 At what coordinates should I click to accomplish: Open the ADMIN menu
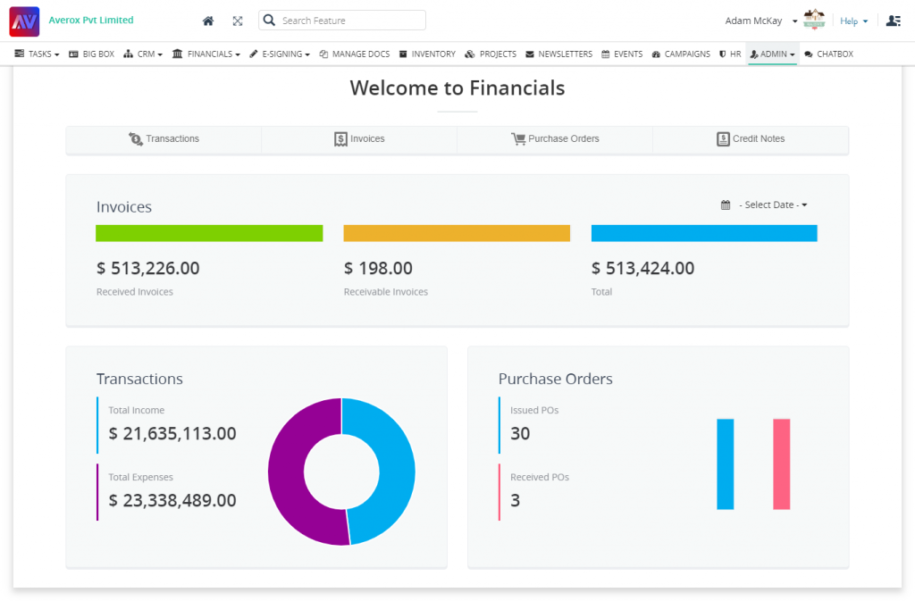tap(771, 54)
